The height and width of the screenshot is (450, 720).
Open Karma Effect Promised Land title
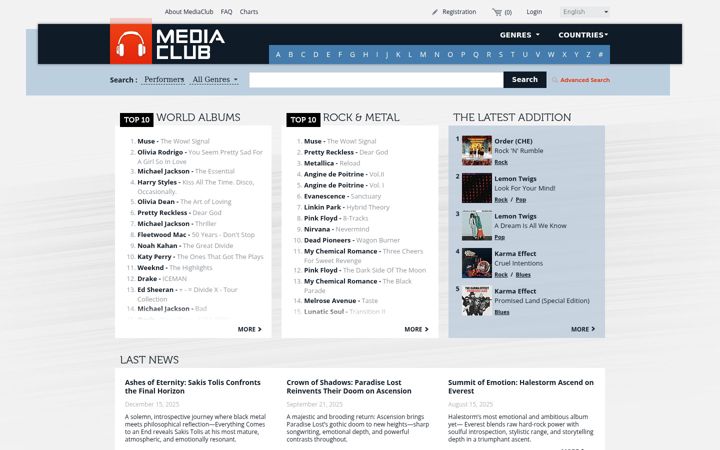click(542, 301)
